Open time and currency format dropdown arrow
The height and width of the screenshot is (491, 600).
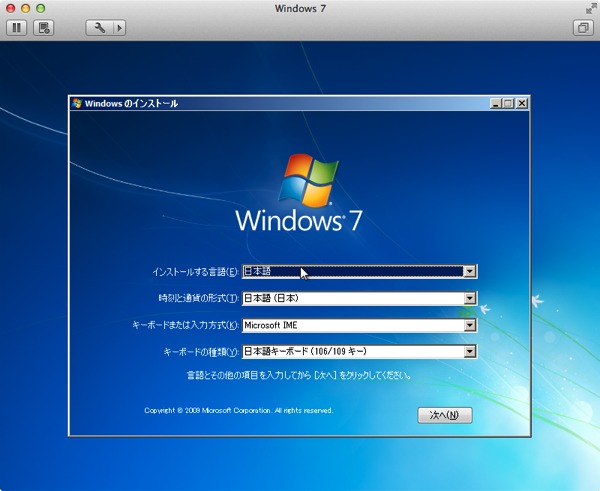pos(470,299)
